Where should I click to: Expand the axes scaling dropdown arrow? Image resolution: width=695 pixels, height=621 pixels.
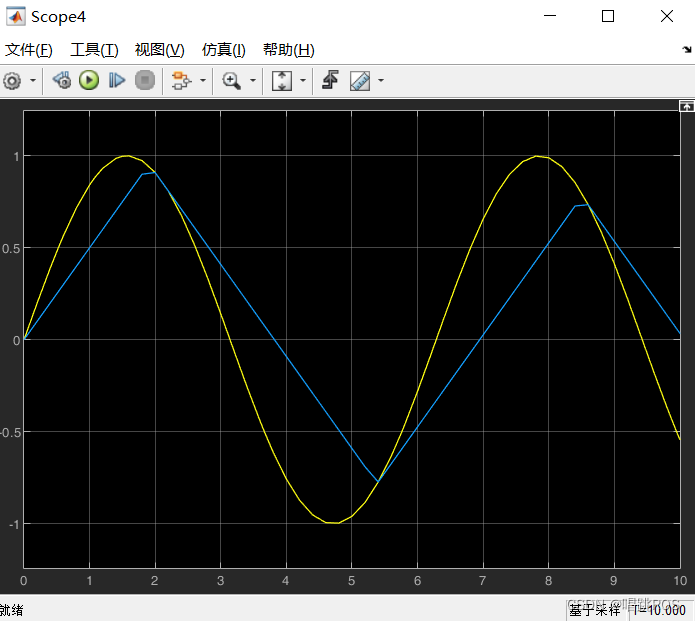[303, 81]
